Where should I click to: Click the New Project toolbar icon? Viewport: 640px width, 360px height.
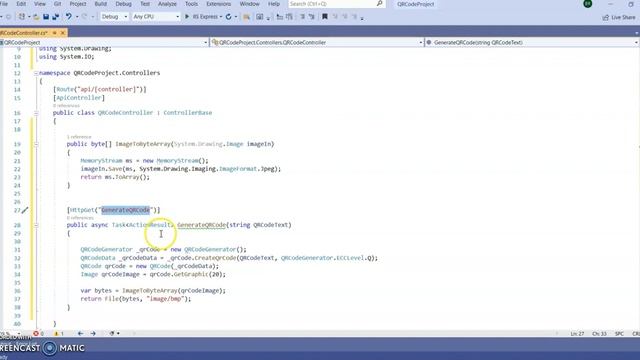[x=22, y=17]
